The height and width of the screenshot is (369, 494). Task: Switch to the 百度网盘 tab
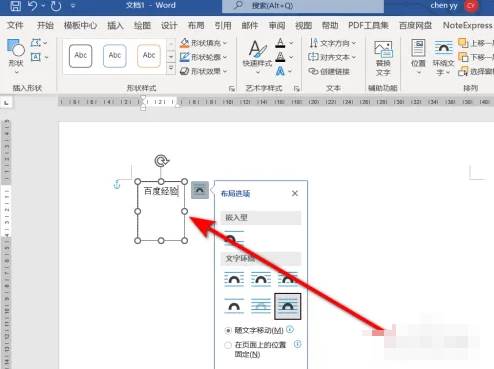415,25
